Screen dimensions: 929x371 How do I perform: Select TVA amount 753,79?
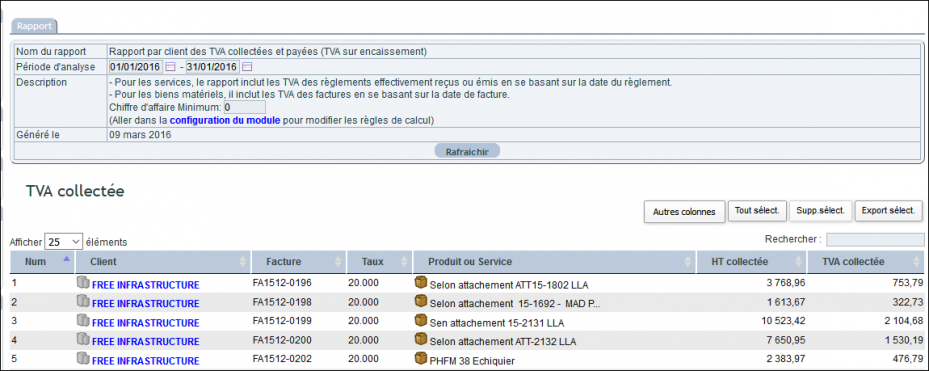pos(907,284)
